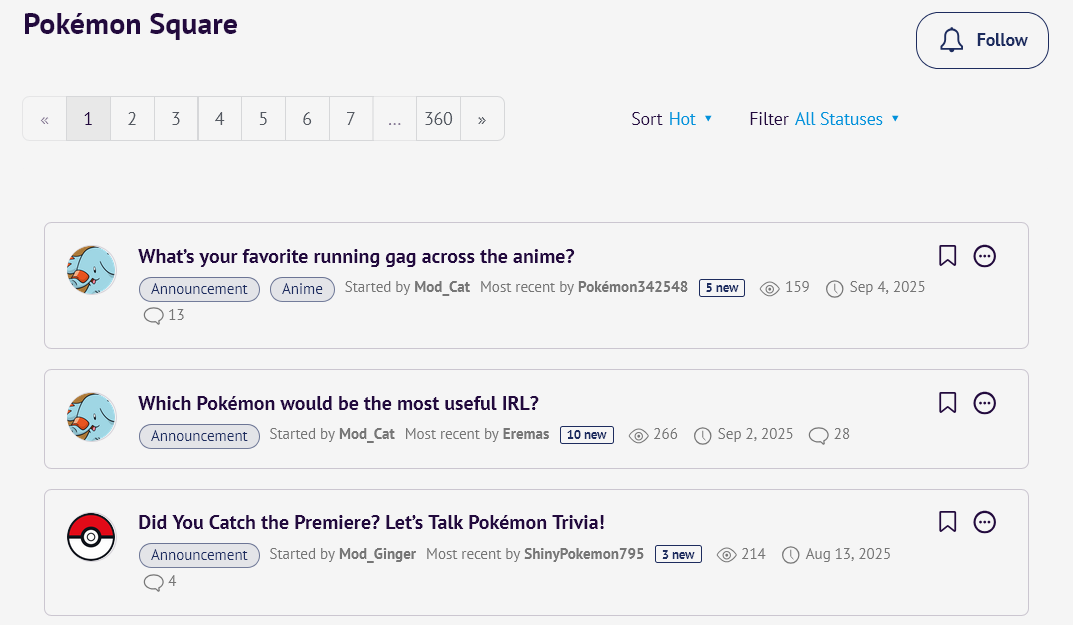This screenshot has height=625, width=1073.
Task: Click the eye icon beside 159 views
Action: tap(770, 289)
